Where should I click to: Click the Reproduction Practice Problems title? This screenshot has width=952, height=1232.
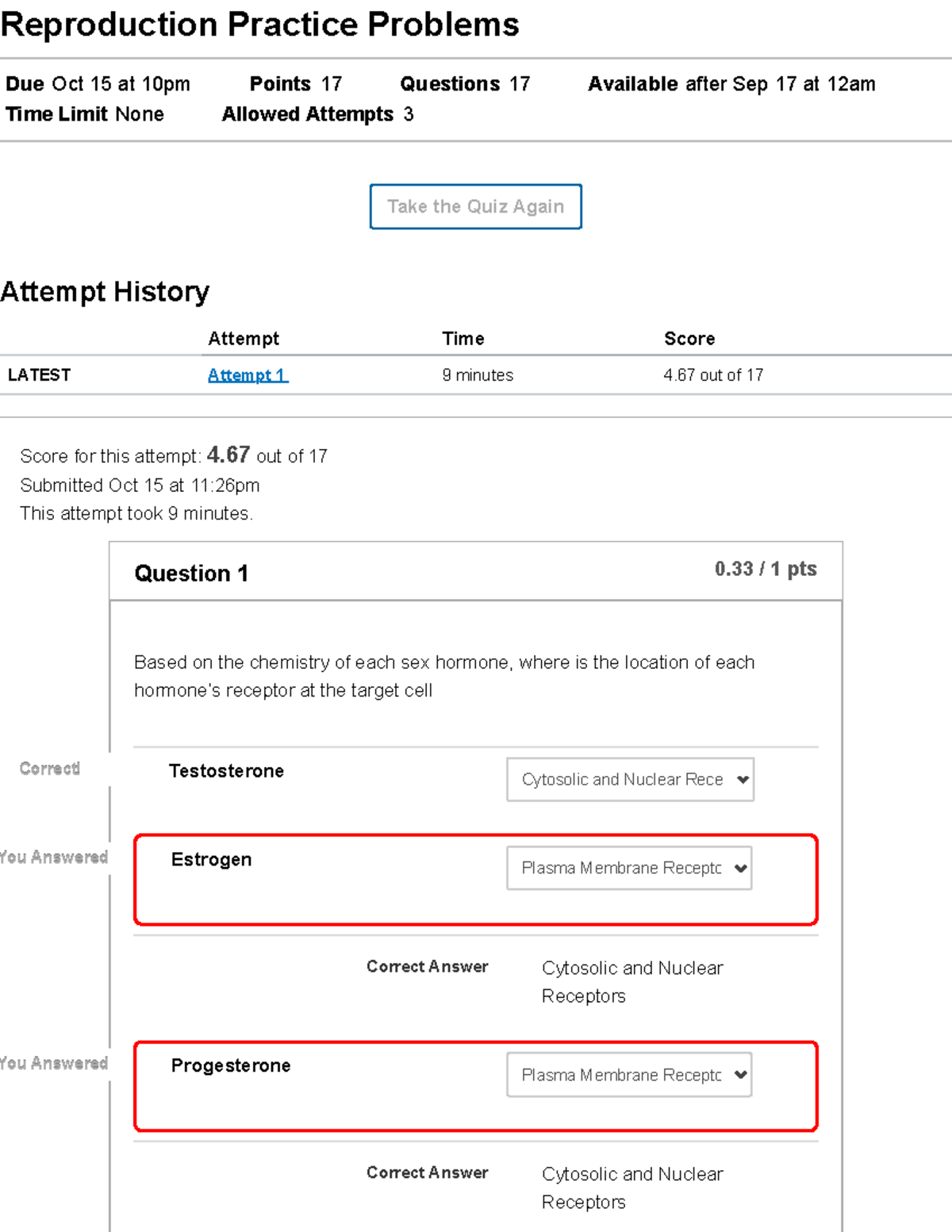259,25
